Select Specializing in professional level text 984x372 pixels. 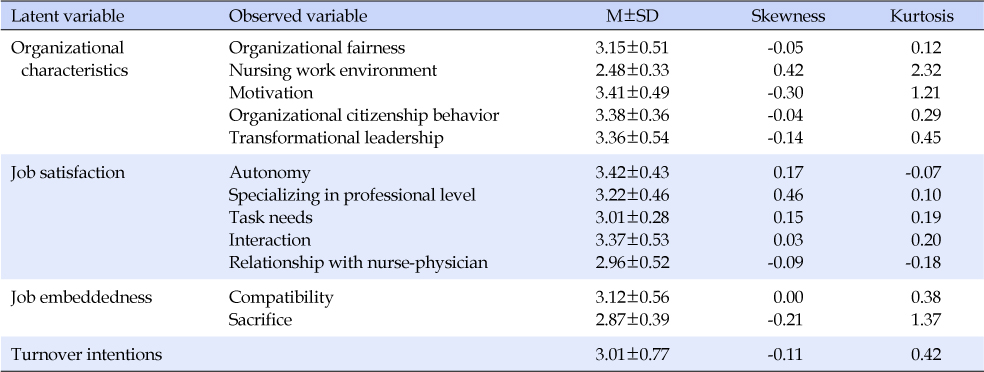[352, 195]
